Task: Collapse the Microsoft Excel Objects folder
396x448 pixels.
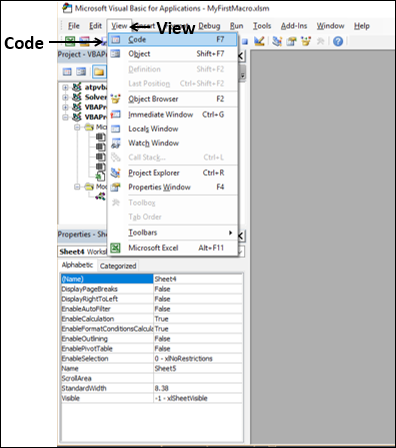Action: 77,127
